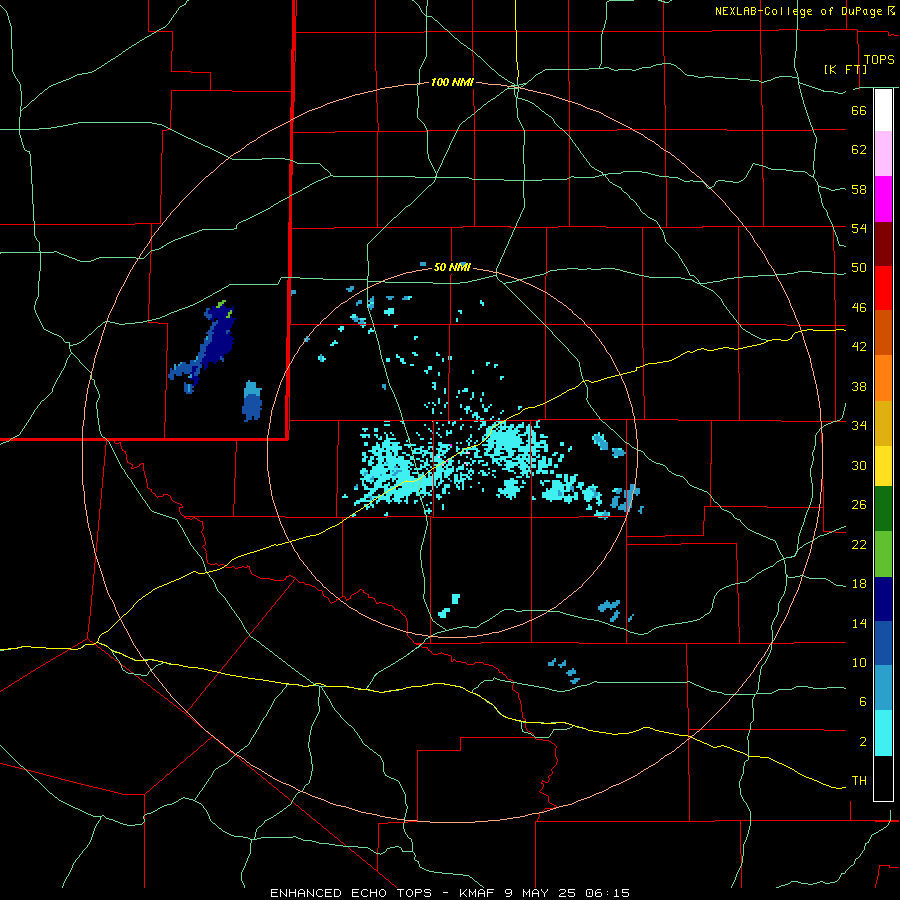Click the legend value 30
This screenshot has width=900, height=900.
(x=859, y=465)
